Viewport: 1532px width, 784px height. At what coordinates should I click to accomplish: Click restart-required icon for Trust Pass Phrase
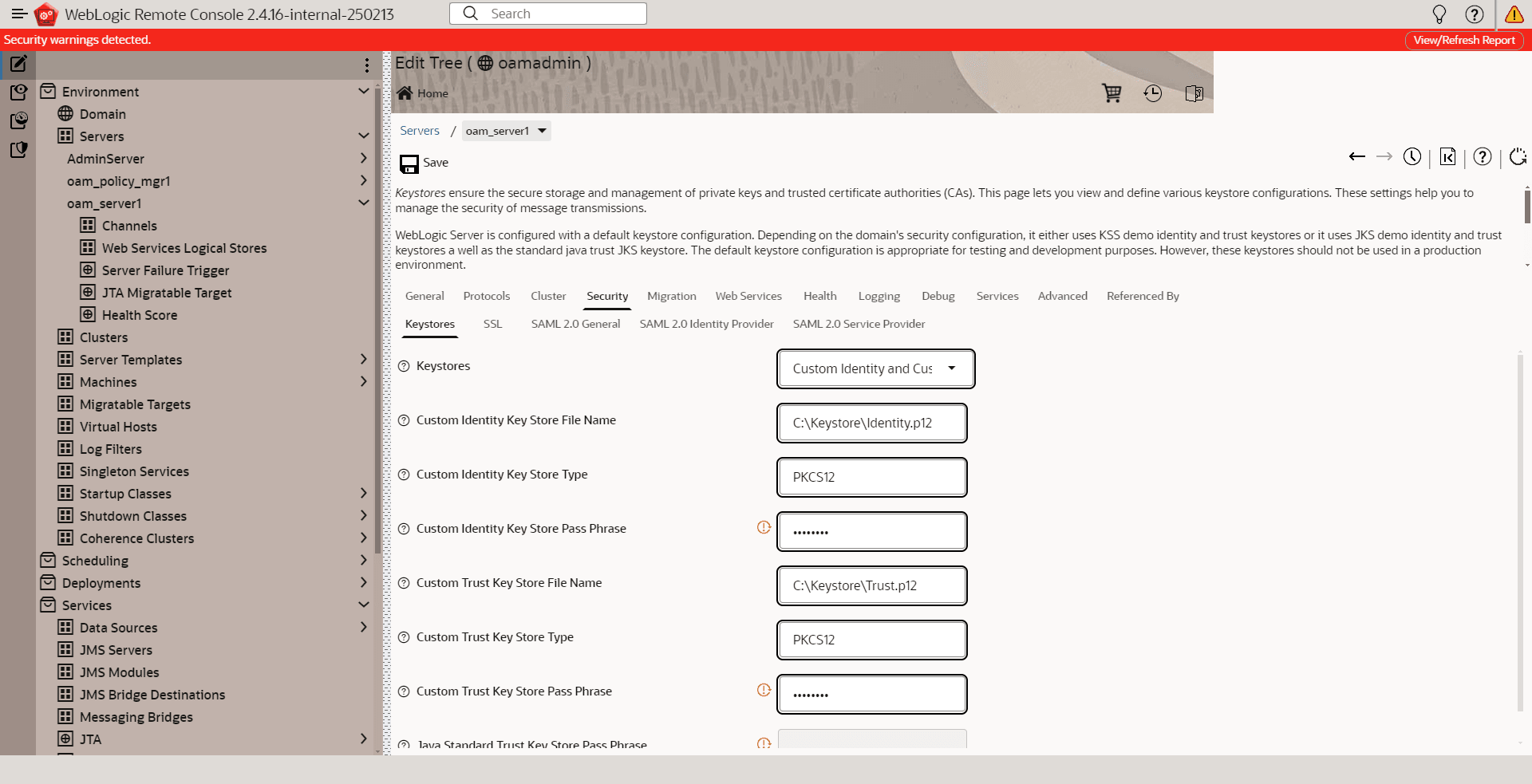click(x=764, y=690)
